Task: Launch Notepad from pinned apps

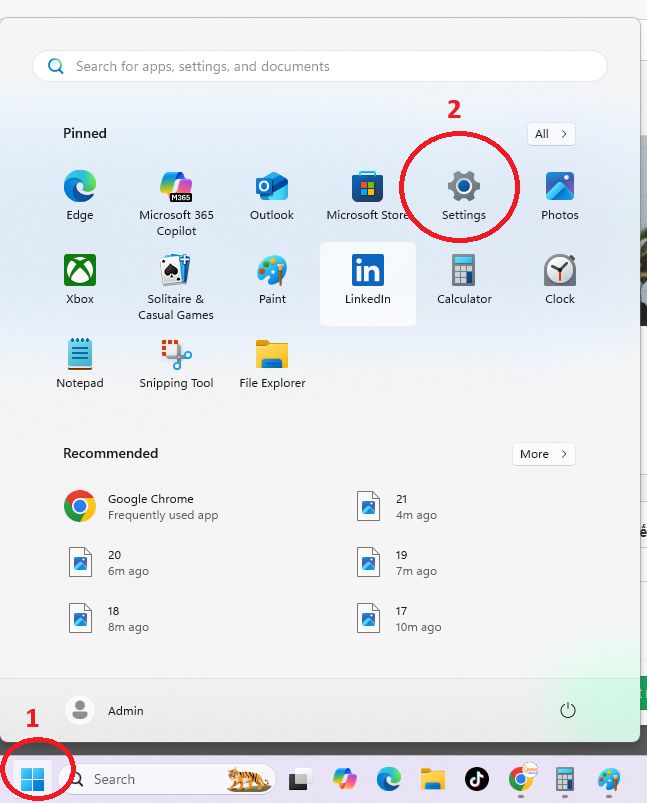Action: (x=80, y=364)
